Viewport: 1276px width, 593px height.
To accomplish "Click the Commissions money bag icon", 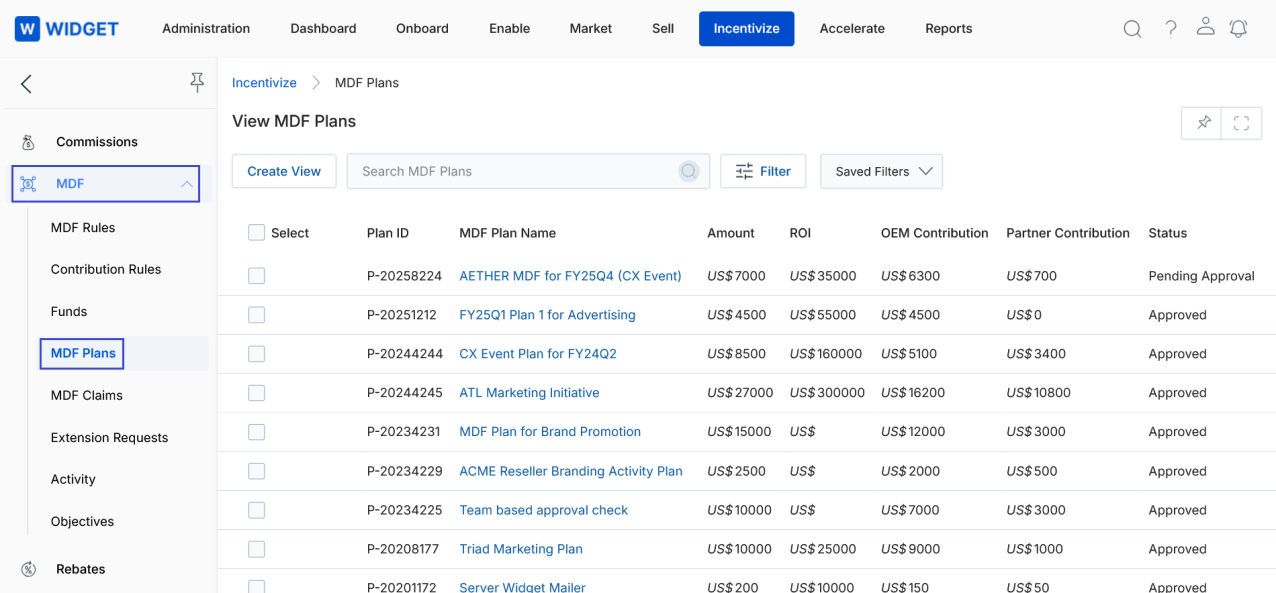I will coord(28,142).
